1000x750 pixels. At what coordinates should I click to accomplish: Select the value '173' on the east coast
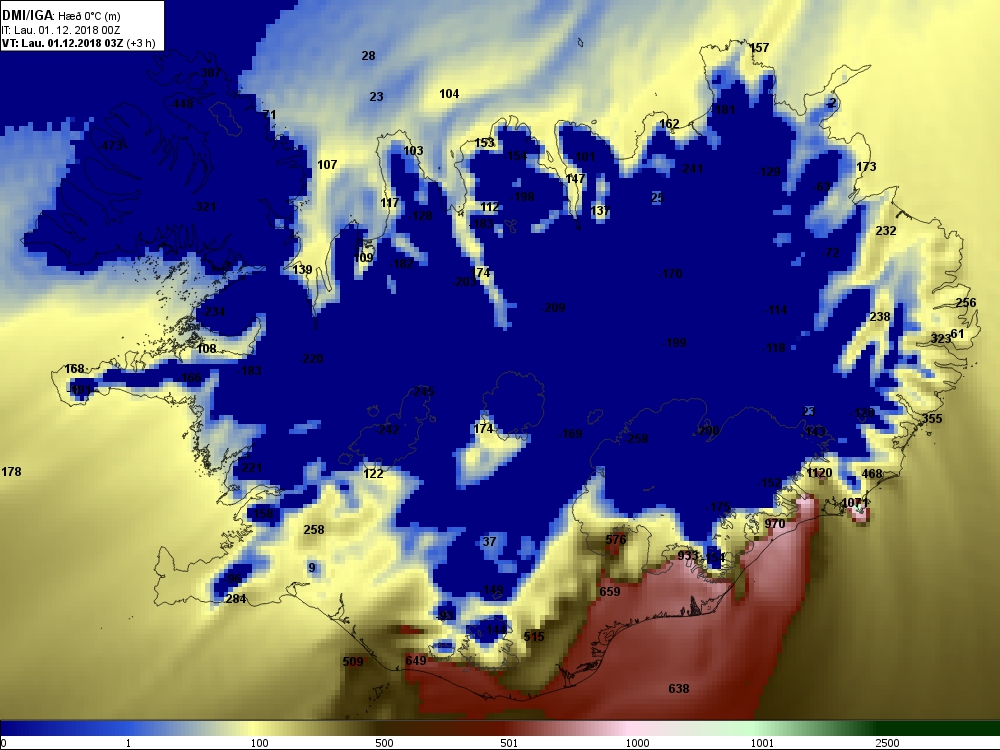[866, 166]
